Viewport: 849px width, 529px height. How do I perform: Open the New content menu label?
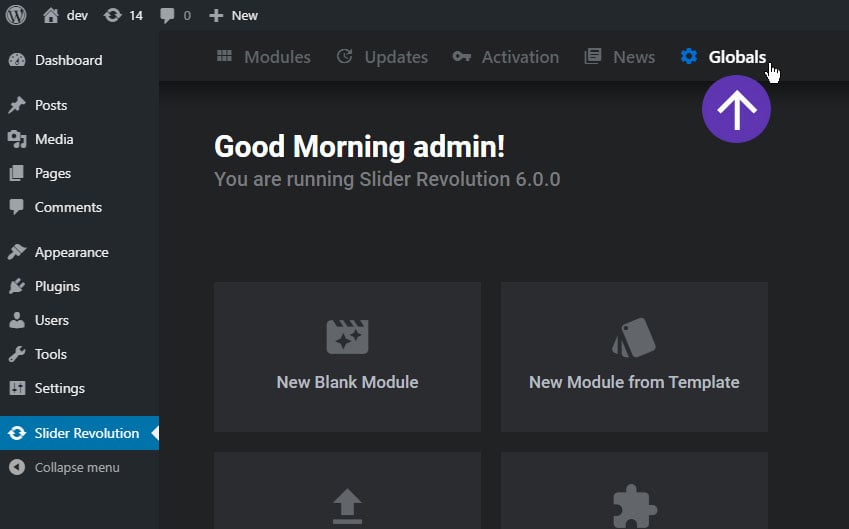pyautogui.click(x=245, y=16)
